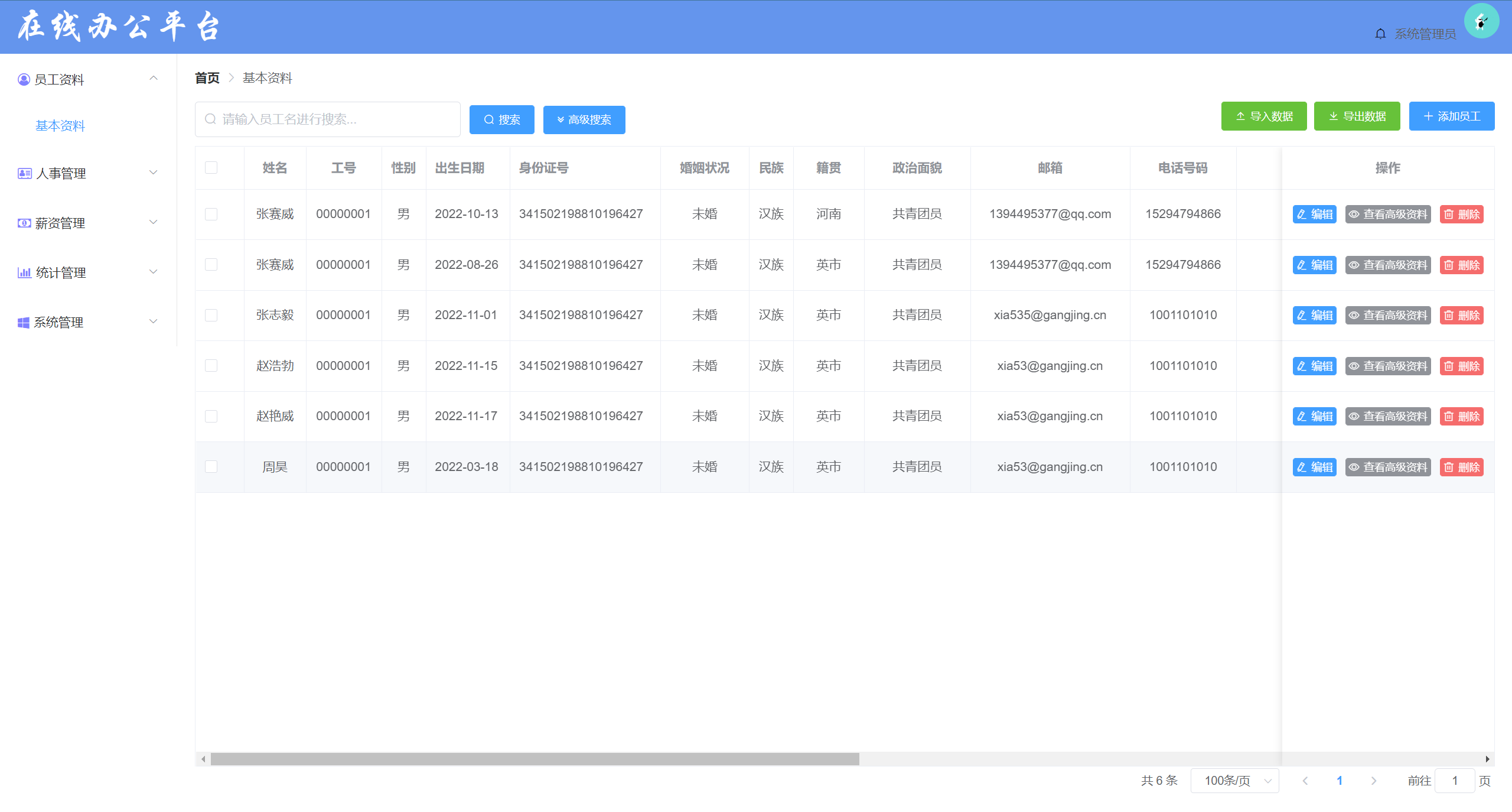1512x812 pixels.
Task: Open the 基本资料 submenu item
Action: pos(60,126)
